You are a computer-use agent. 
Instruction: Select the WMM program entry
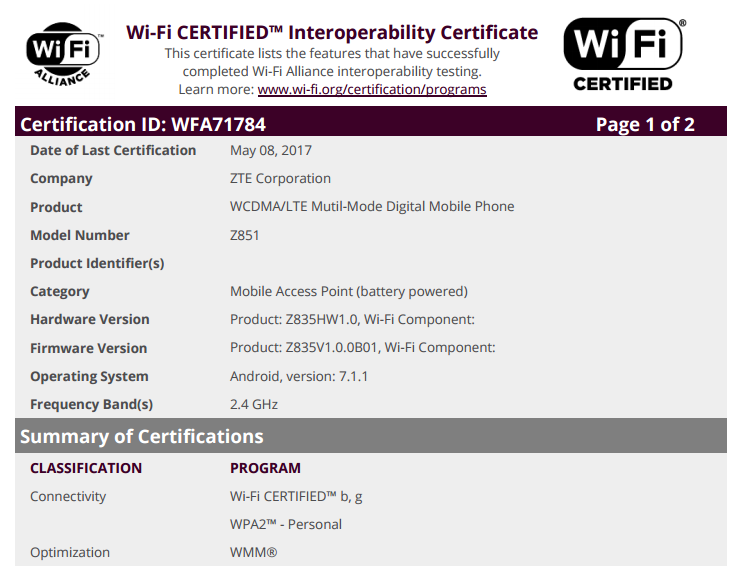coord(254,552)
